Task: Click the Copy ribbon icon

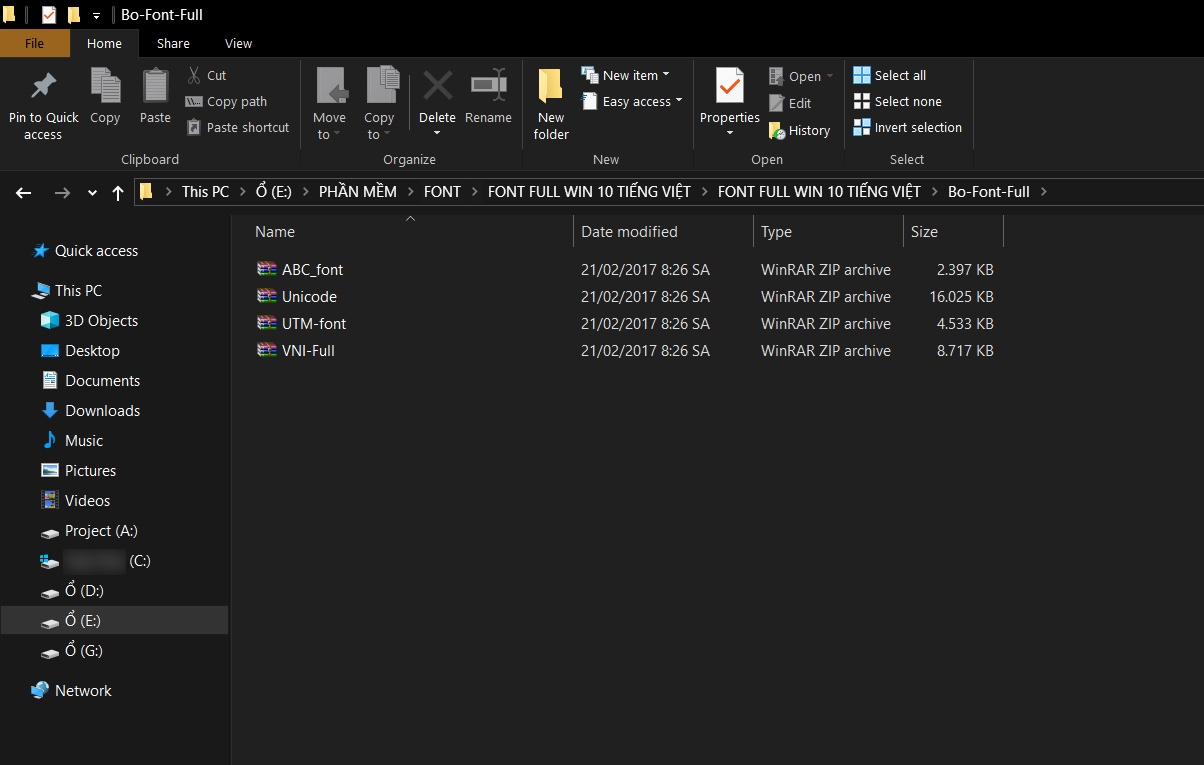Action: tap(105, 86)
